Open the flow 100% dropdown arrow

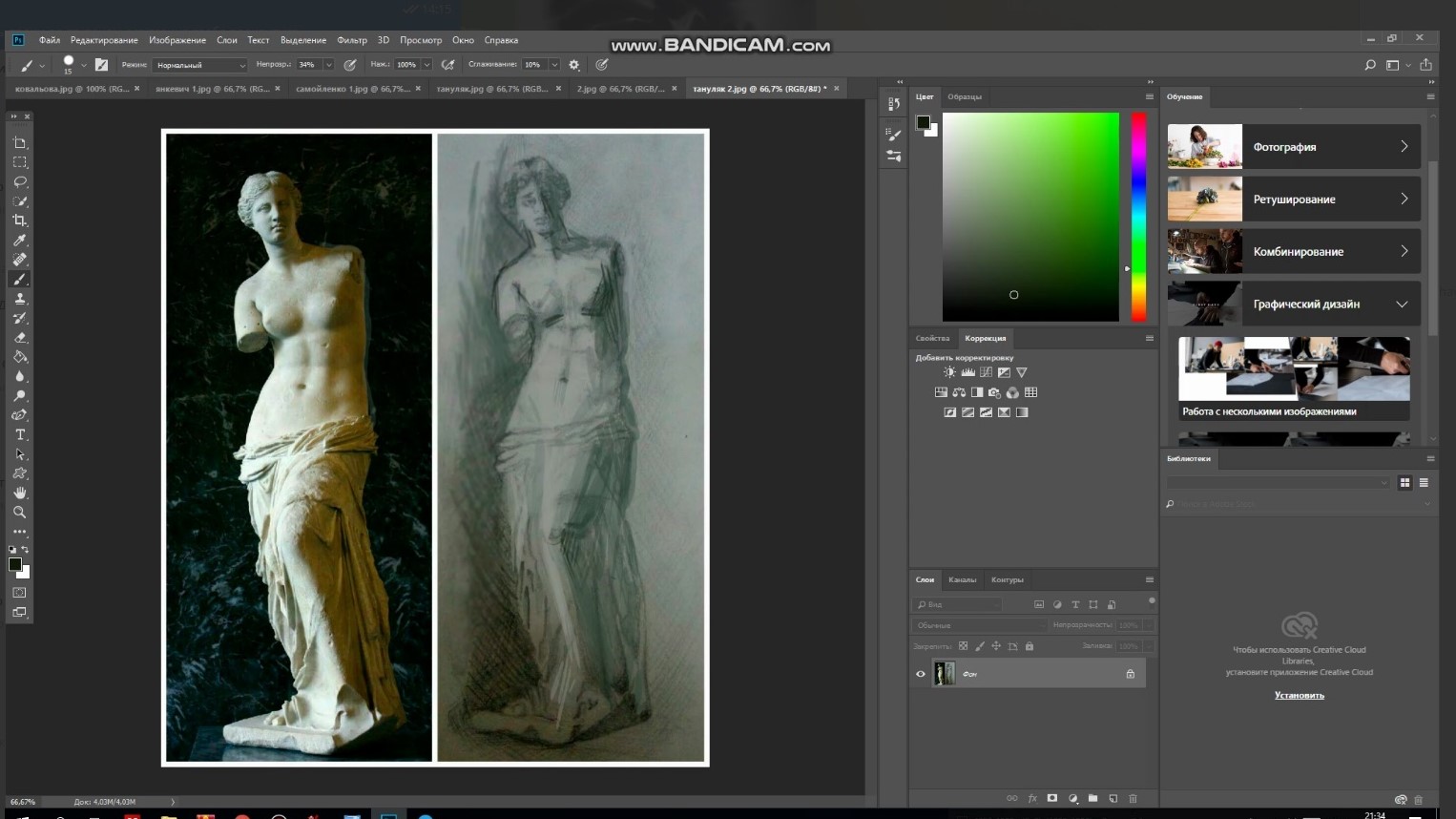[426, 65]
